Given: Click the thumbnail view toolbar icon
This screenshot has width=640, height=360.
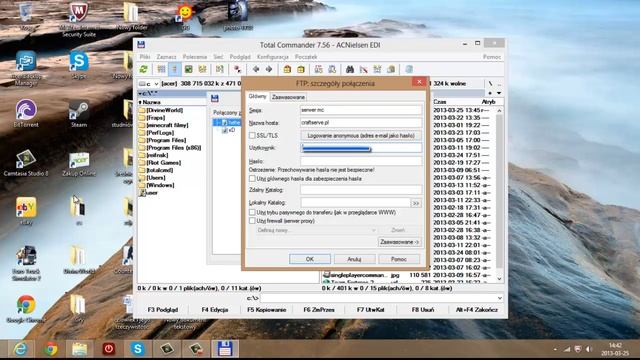Looking at the screenshot, I should (x=189, y=69).
